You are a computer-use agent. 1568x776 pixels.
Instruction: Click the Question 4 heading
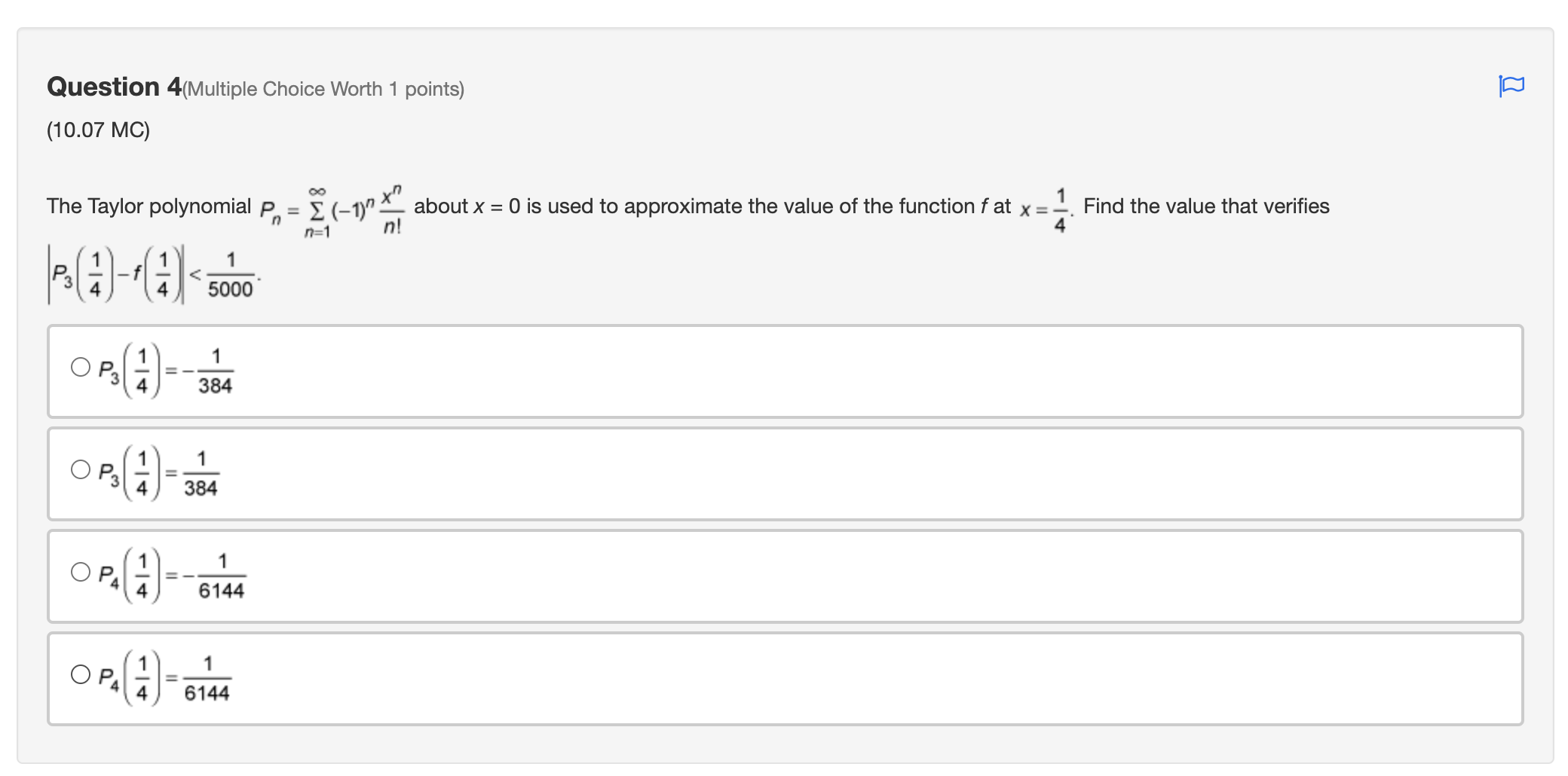(x=113, y=87)
